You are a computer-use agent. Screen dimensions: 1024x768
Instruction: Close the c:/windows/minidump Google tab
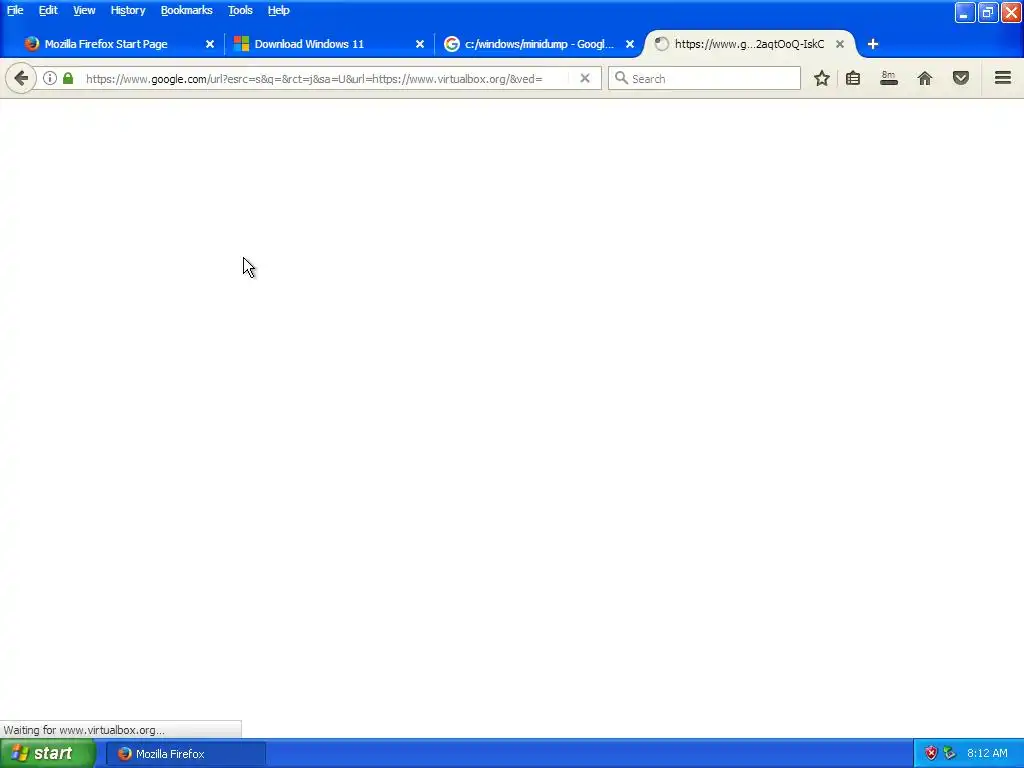click(x=630, y=44)
